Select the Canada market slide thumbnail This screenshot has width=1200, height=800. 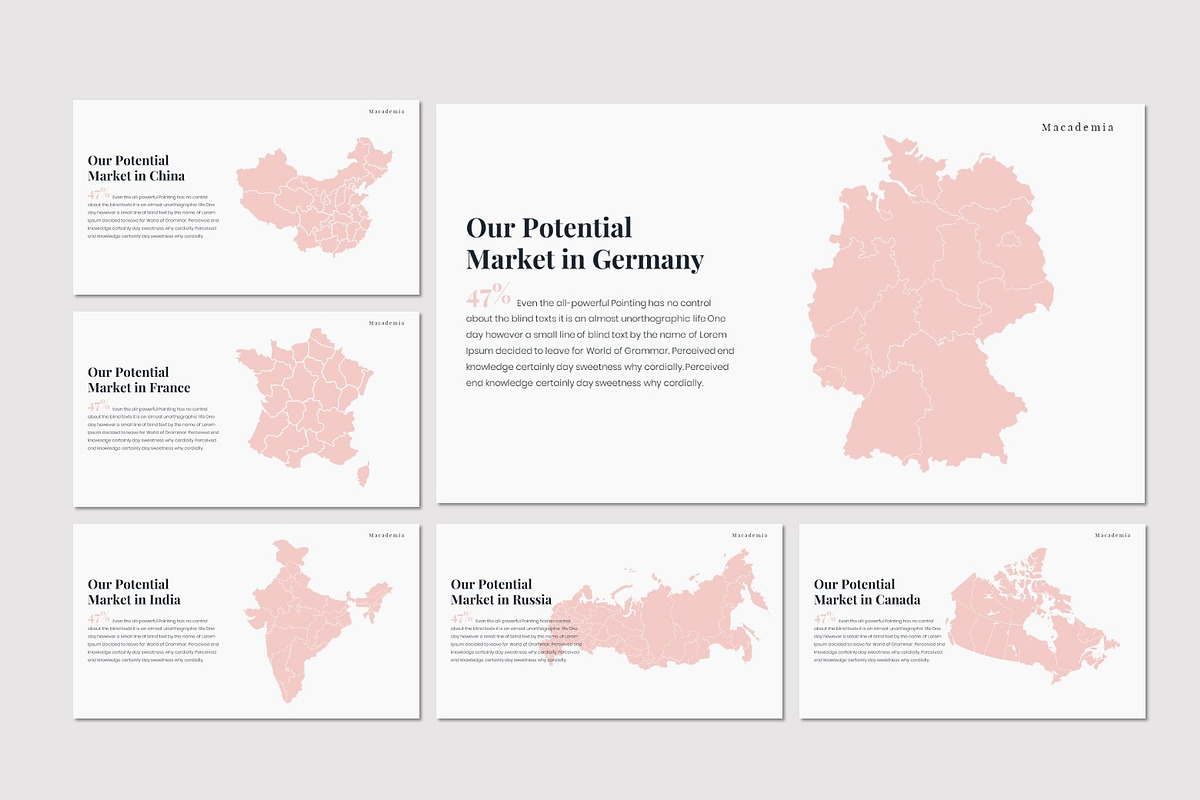point(972,621)
